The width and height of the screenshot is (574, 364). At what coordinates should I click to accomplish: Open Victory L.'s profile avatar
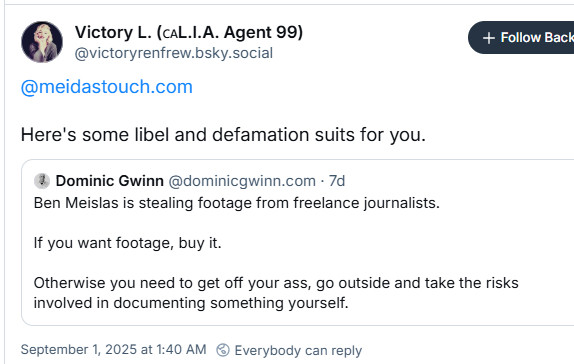click(x=42, y=42)
